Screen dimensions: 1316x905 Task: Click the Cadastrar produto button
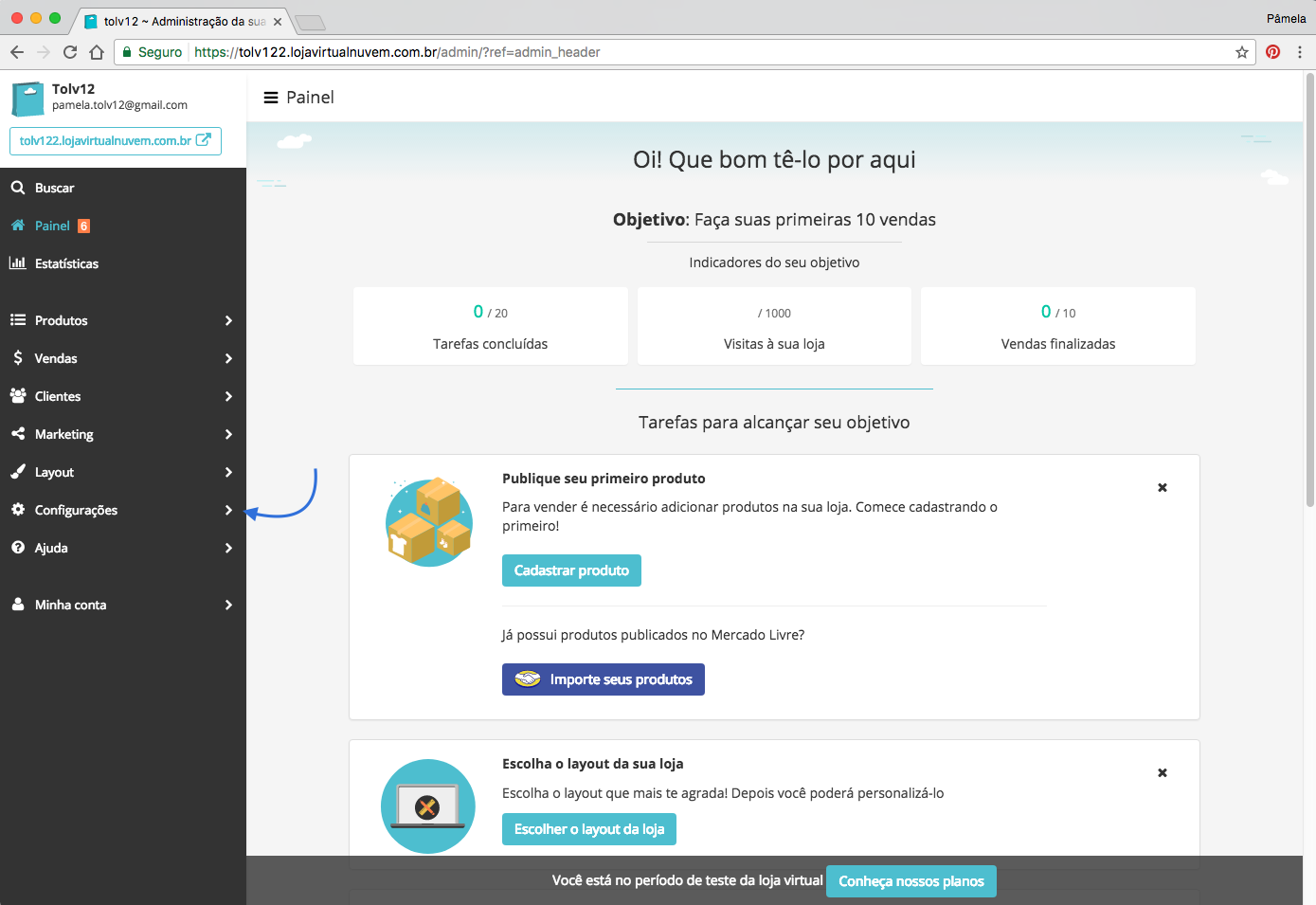(x=571, y=570)
